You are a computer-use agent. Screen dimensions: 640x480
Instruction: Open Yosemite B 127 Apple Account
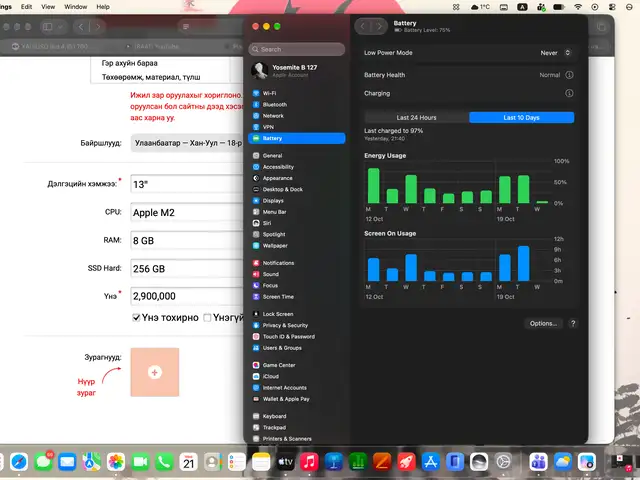click(x=297, y=71)
